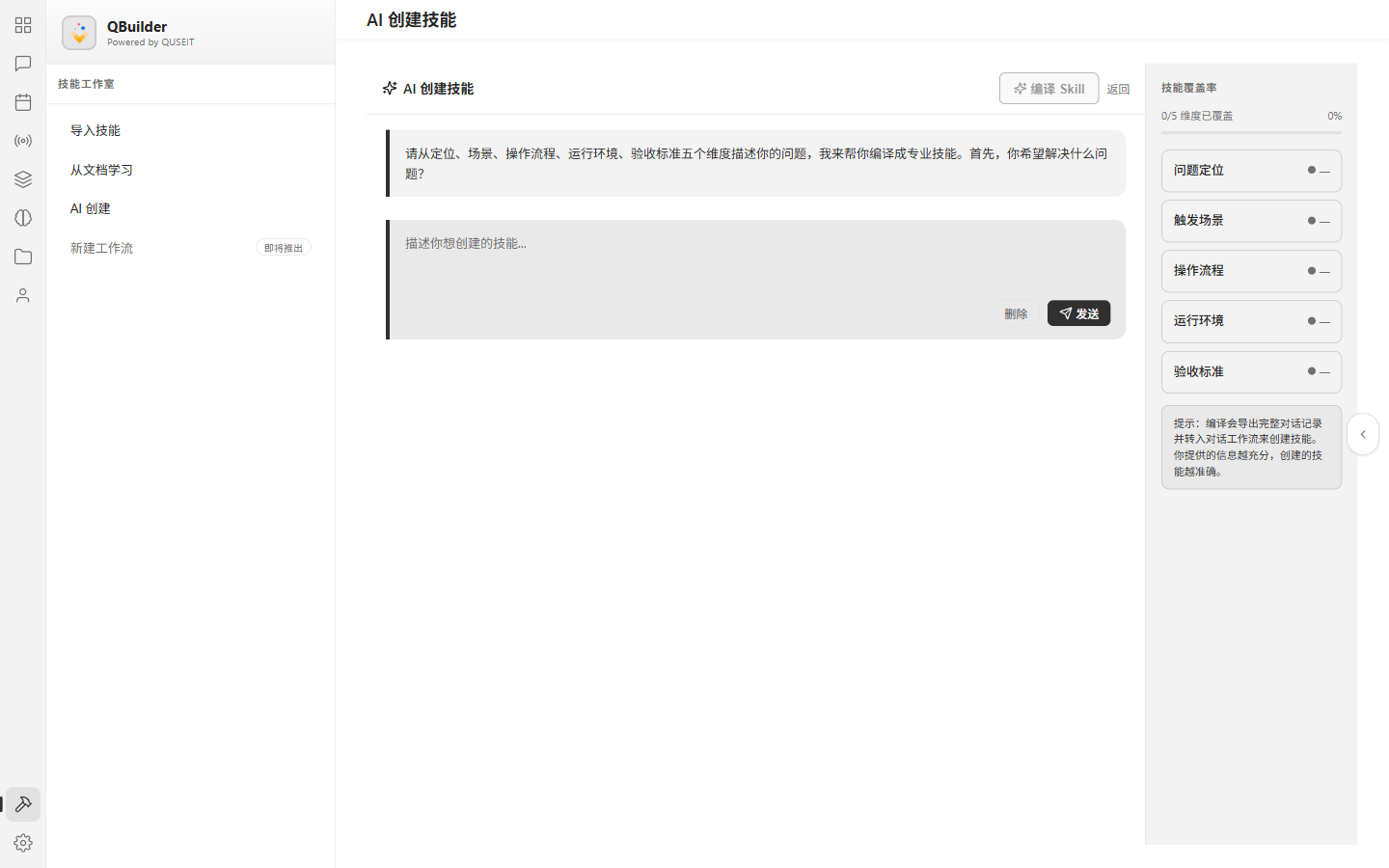Click the sparkle icon beside AI 创建技能
Screen dimensions: 1389x868
[x=390, y=88]
